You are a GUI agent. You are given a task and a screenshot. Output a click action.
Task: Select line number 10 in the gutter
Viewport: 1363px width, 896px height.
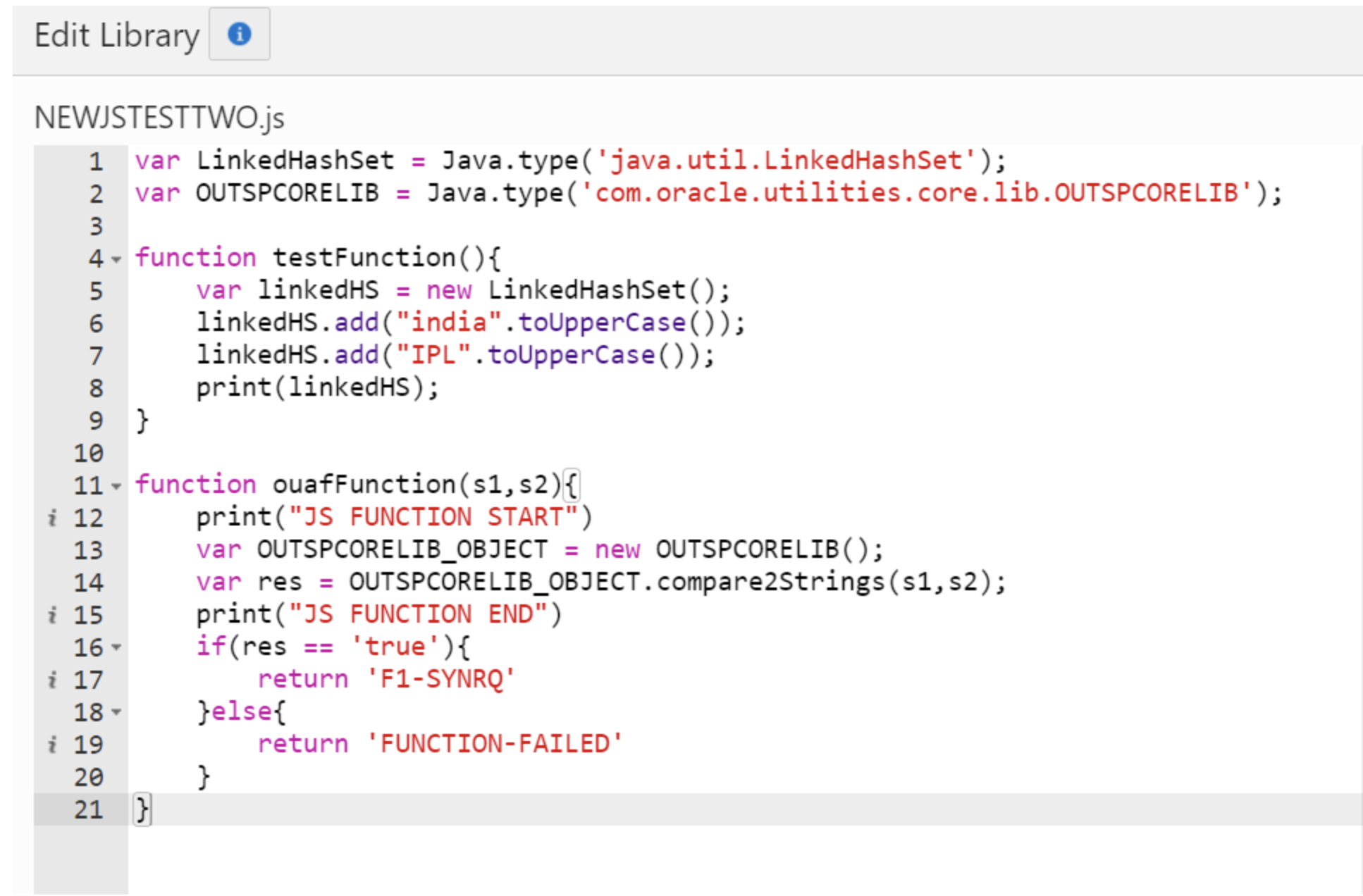[x=90, y=453]
